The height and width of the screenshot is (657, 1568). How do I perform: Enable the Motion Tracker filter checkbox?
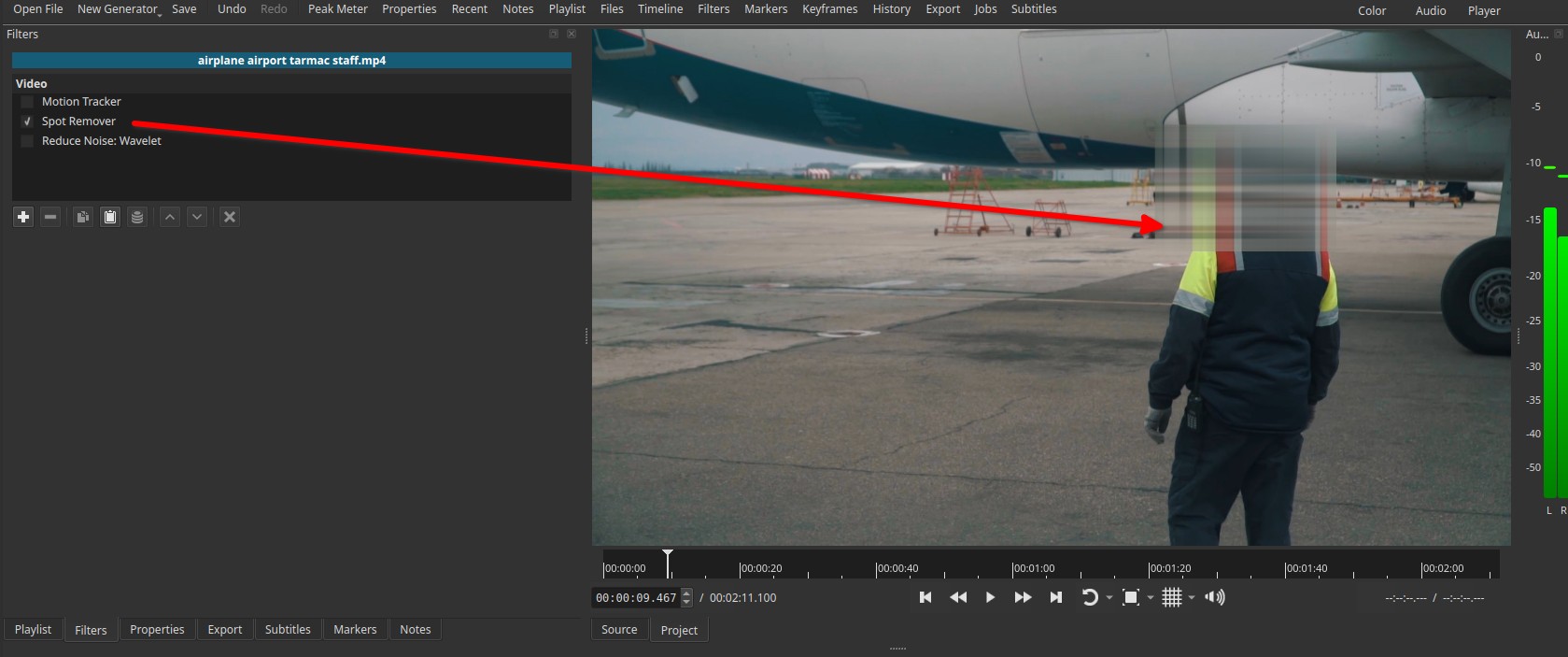[x=27, y=102]
